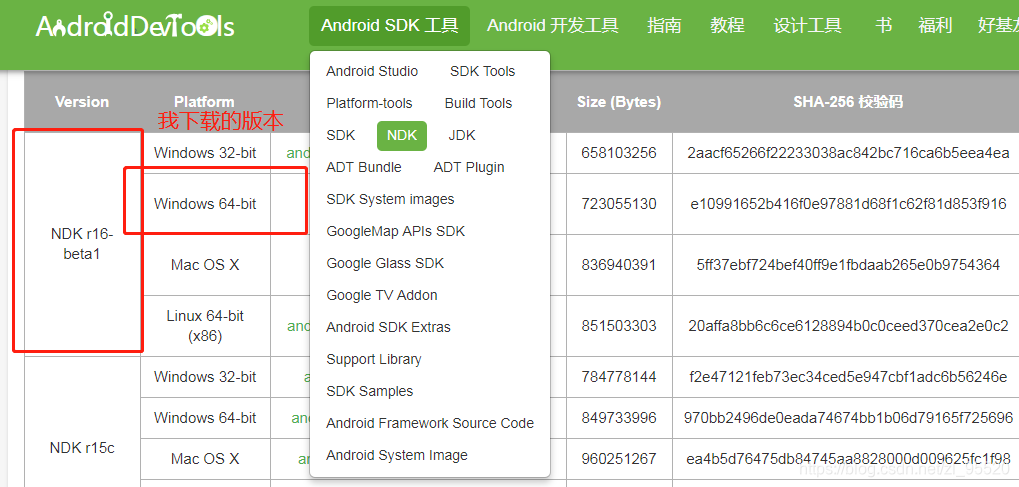Screen dimensions: 1019x487
Task: Click the checksum starting with 20affa8bb6c
Action: pos(848,326)
